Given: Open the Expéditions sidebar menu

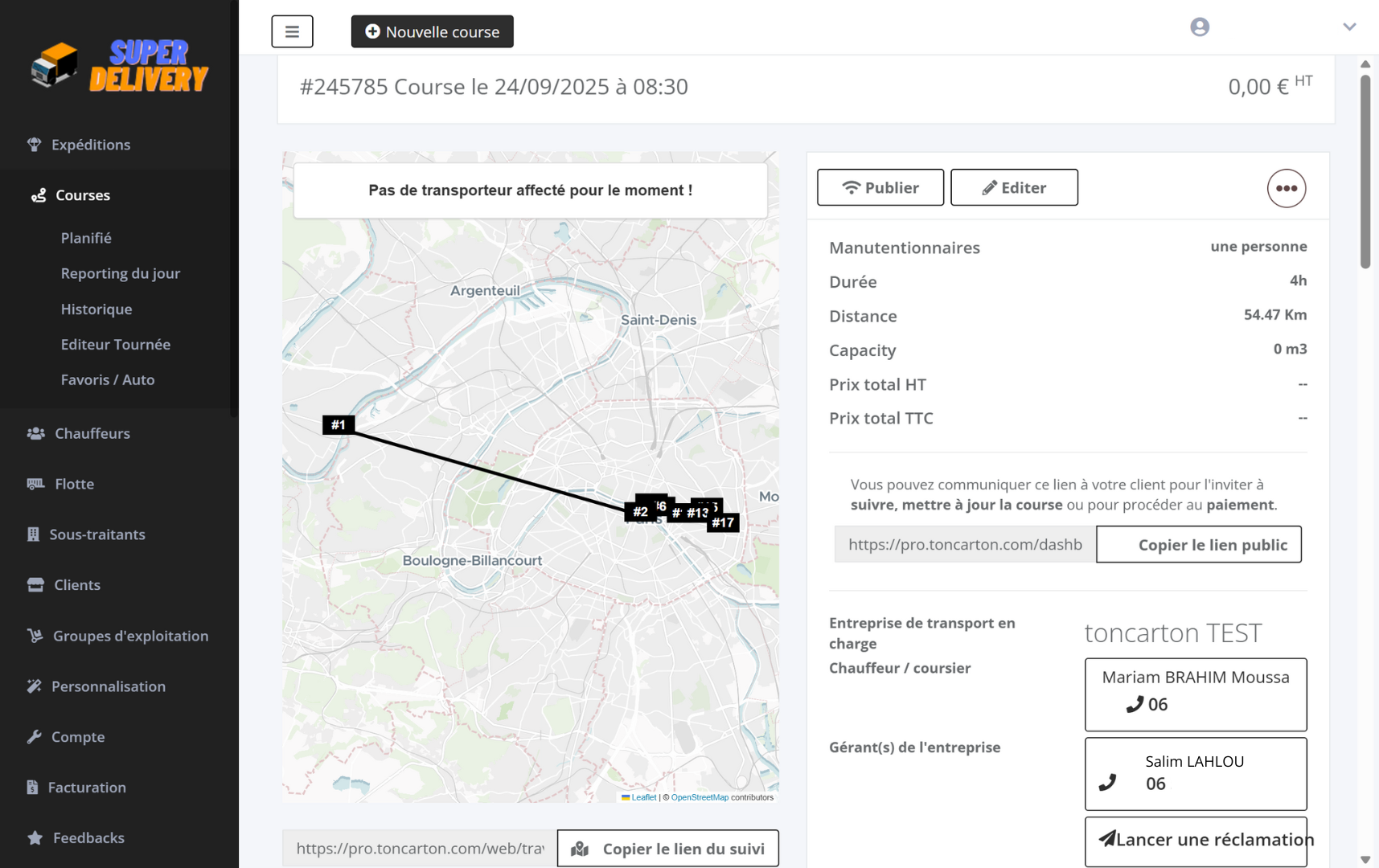Looking at the screenshot, I should [x=90, y=145].
